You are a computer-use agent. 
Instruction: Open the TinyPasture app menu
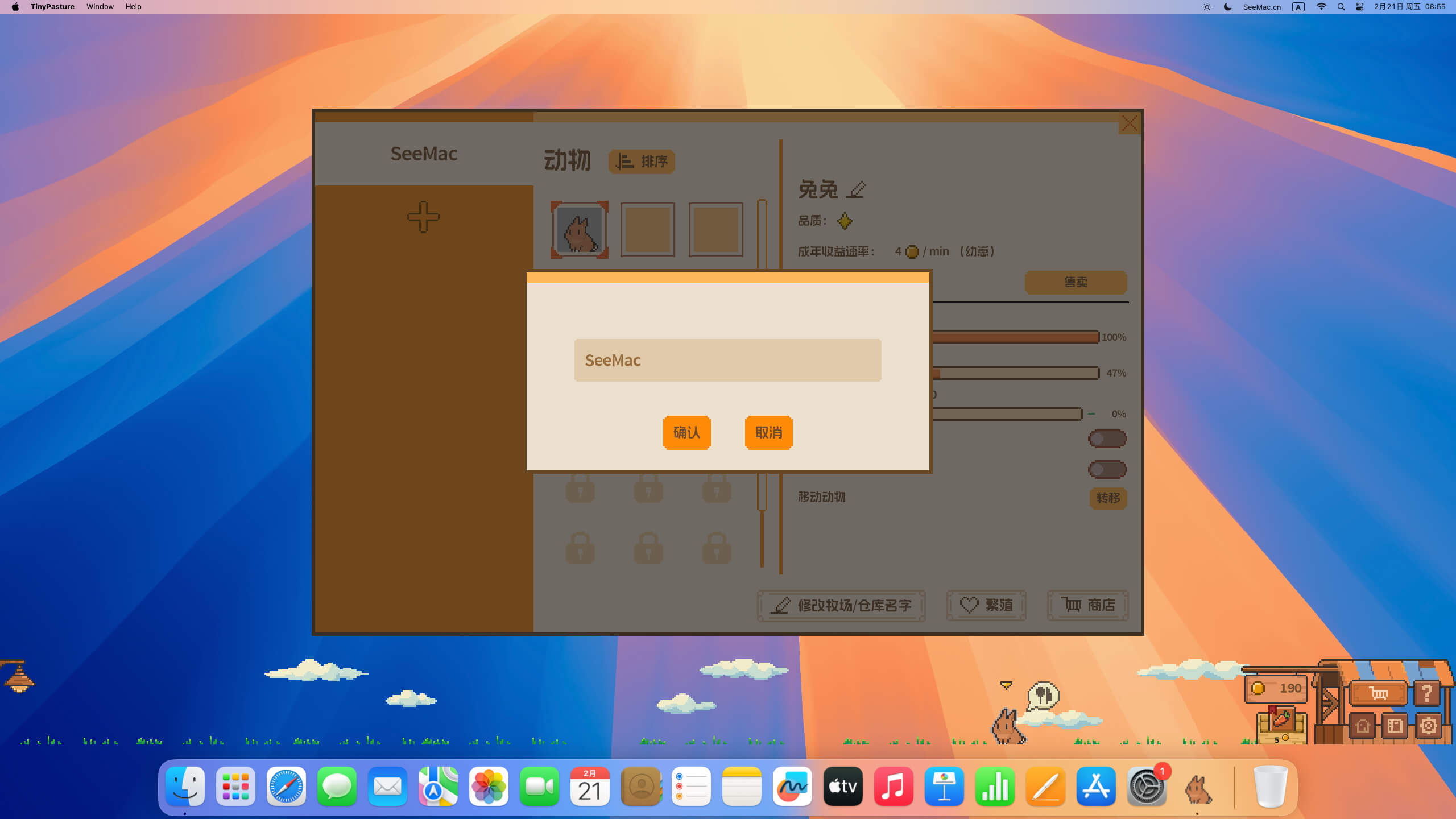click(x=52, y=7)
